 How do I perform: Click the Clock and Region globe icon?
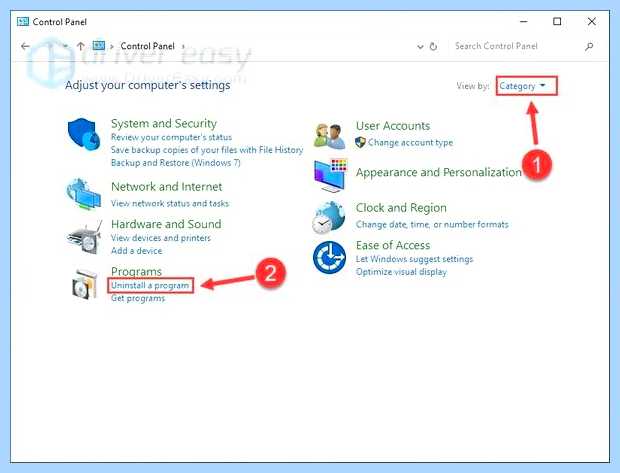pyautogui.click(x=328, y=218)
